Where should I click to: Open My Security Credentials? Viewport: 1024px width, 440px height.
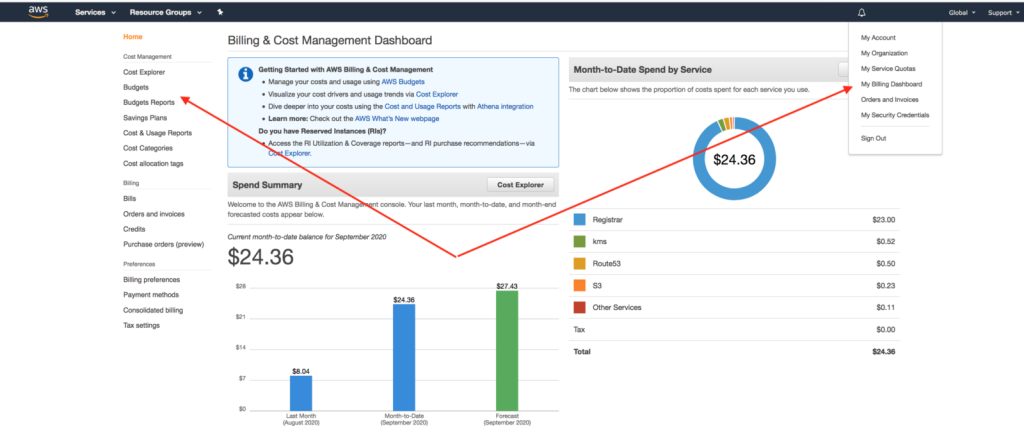coord(895,115)
